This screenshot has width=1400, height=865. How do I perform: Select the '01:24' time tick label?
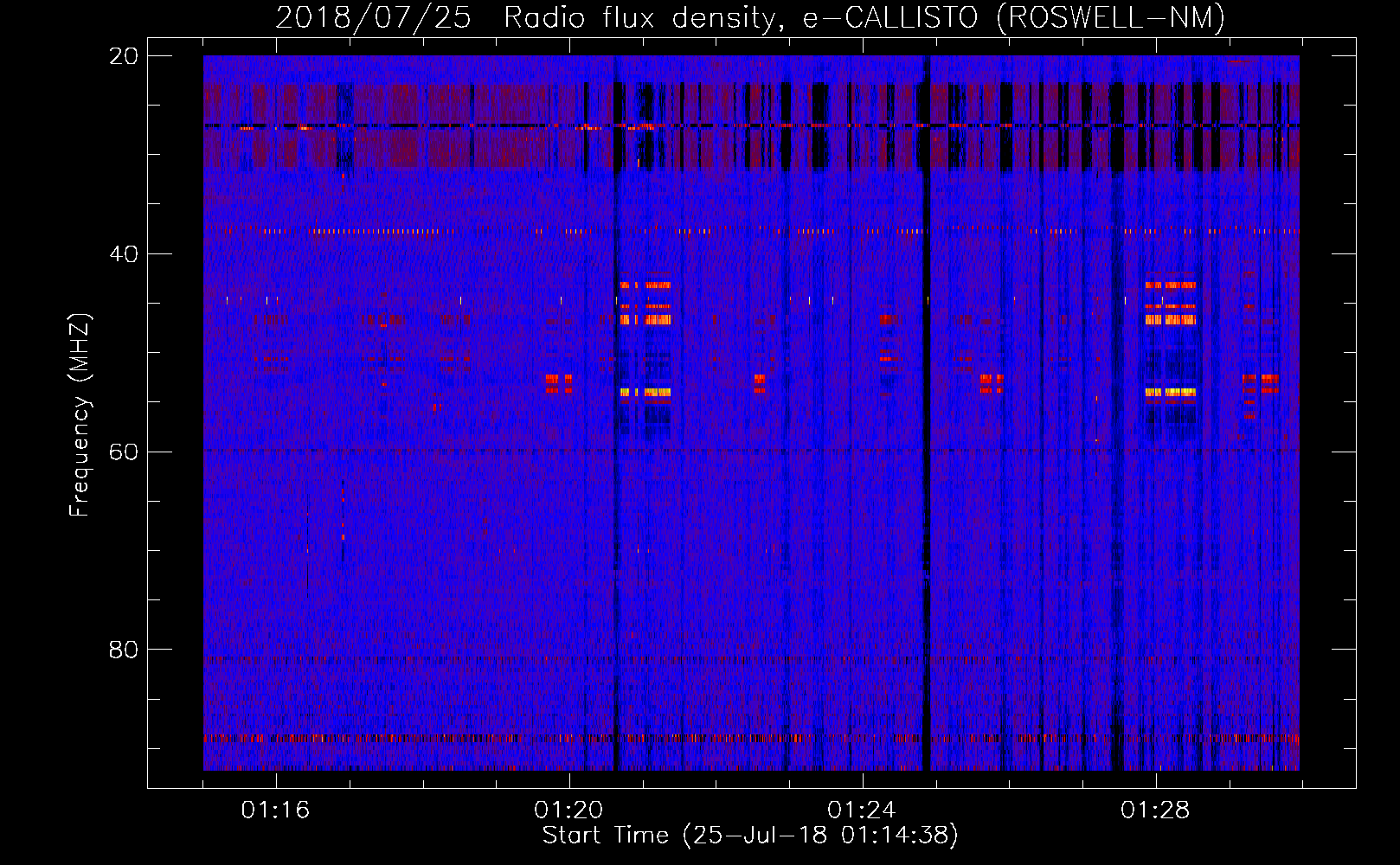[862, 811]
